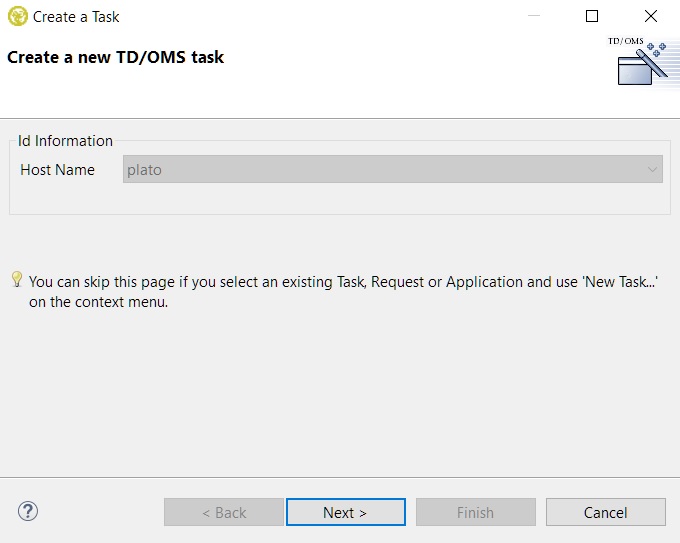Viewport: 680px width, 543px height.
Task: Click the Create a Task window icon
Action: (17, 16)
